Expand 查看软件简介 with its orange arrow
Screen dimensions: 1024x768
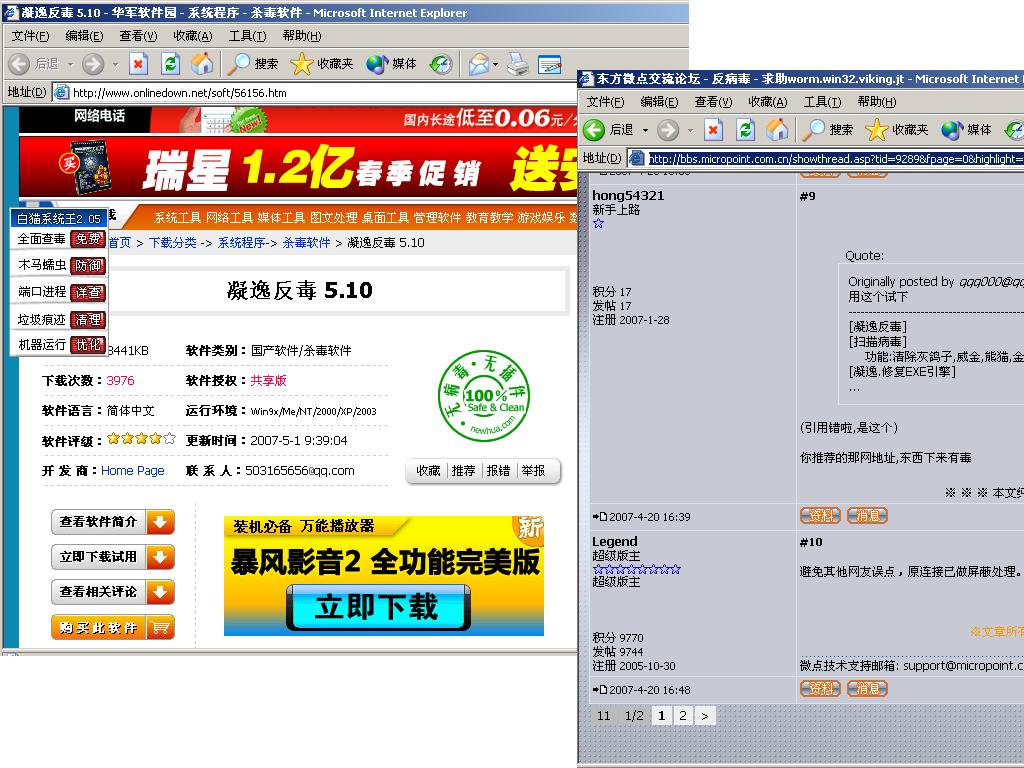pyautogui.click(x=160, y=522)
